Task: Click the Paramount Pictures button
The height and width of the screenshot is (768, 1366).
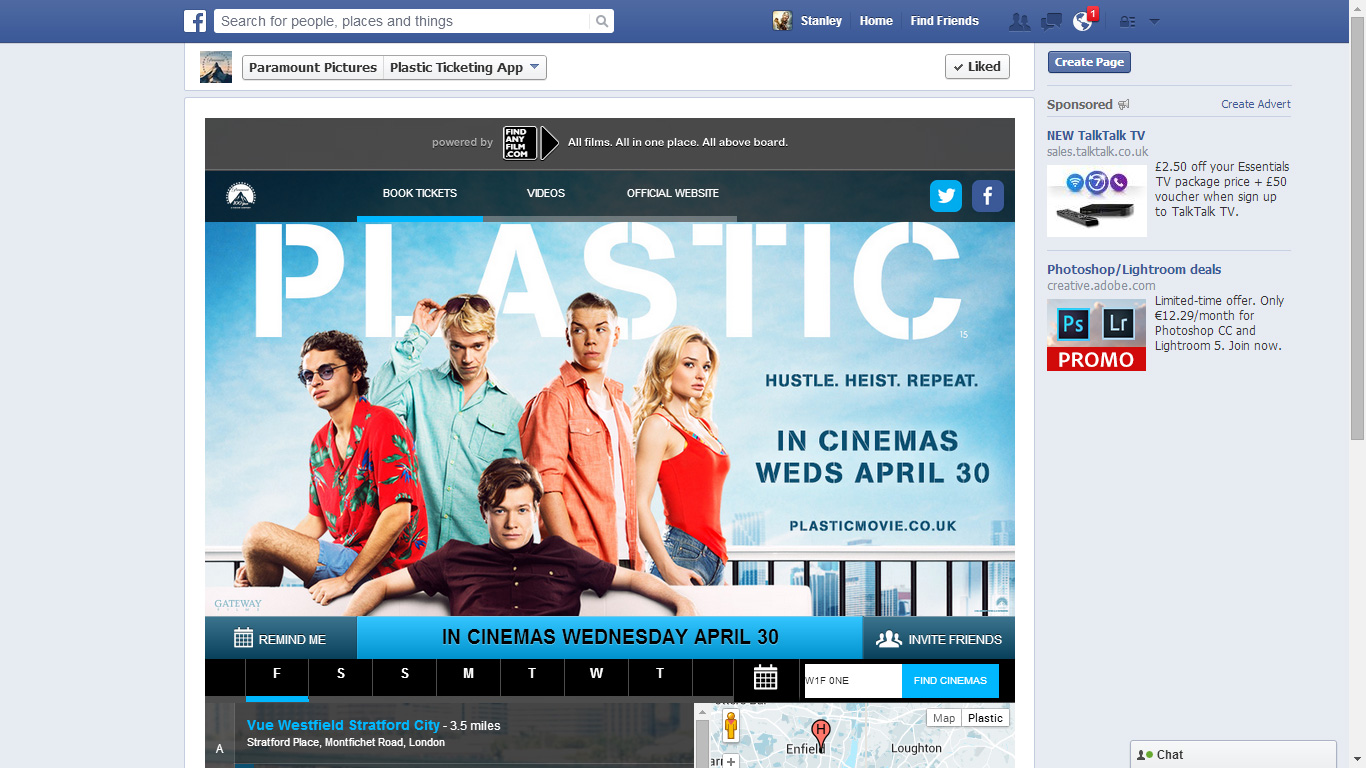Action: click(313, 67)
